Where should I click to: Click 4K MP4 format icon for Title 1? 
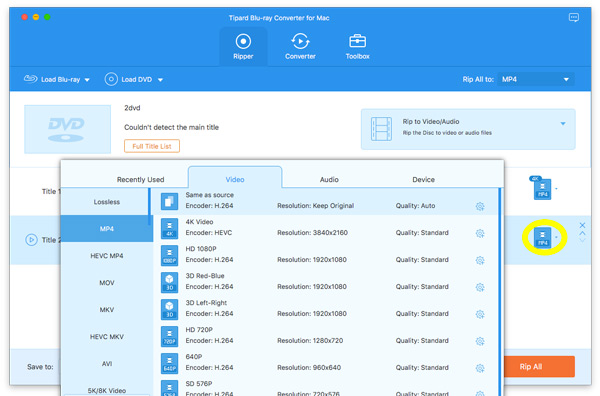[x=541, y=188]
